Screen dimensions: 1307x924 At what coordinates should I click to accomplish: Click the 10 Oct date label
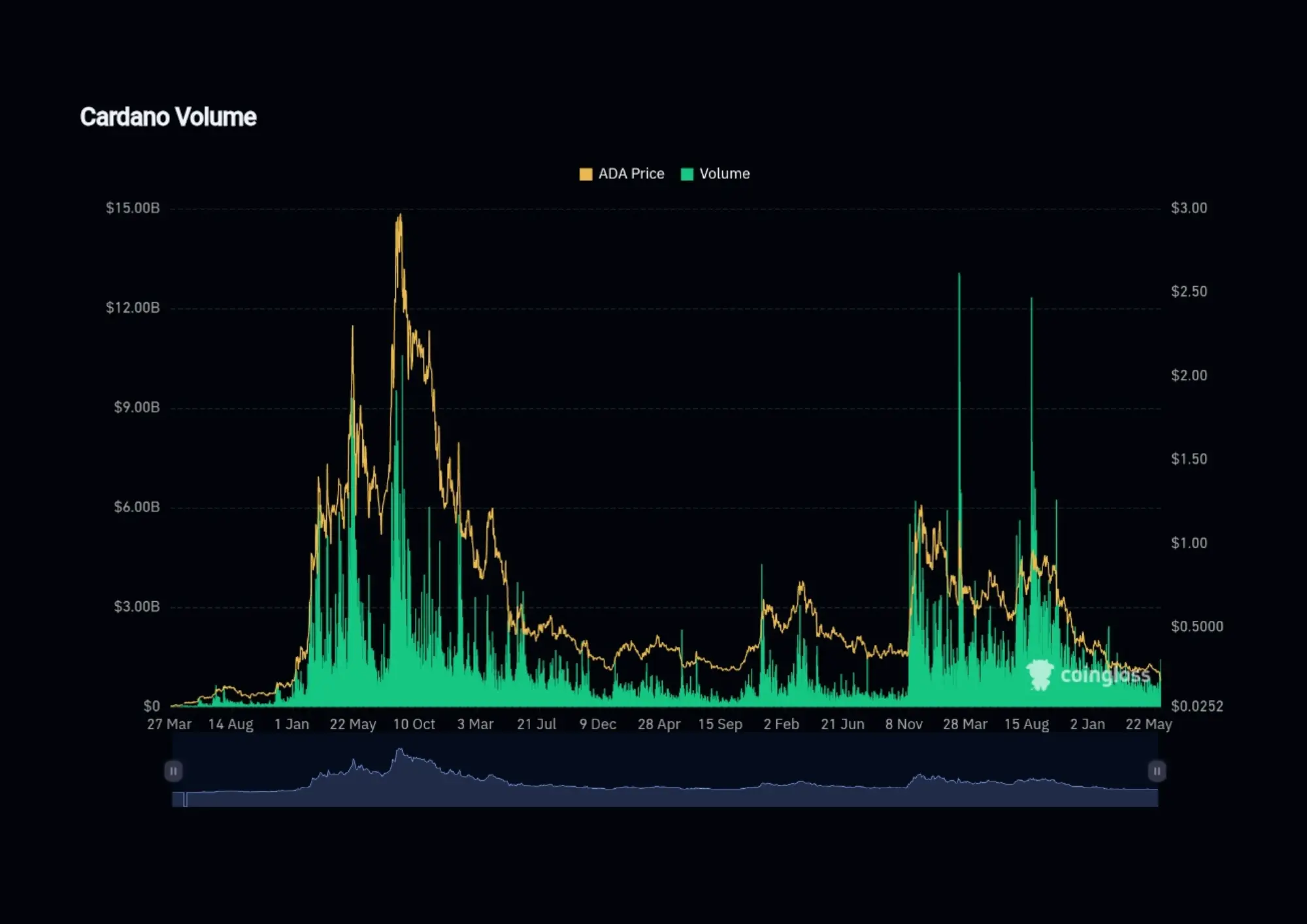(x=414, y=724)
